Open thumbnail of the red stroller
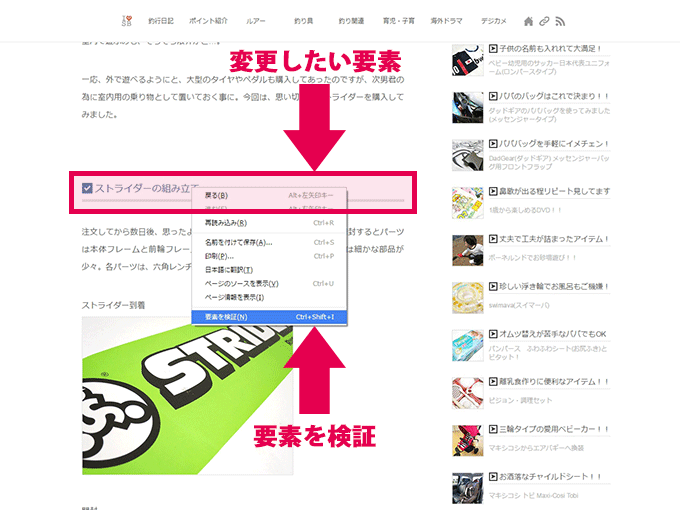680x510 pixels. pyautogui.click(x=468, y=441)
